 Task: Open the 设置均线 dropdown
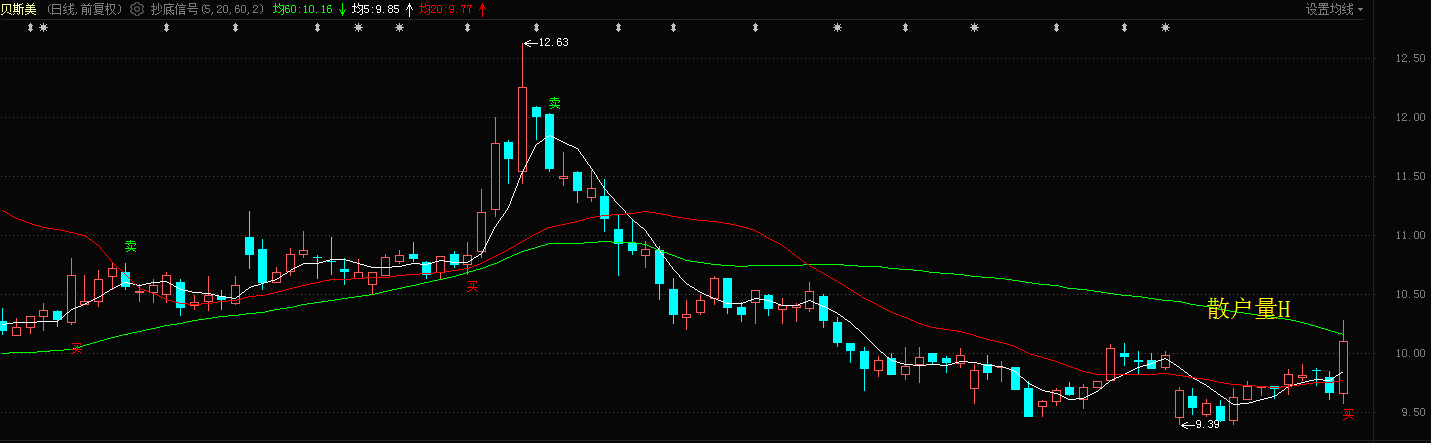[x=1334, y=9]
